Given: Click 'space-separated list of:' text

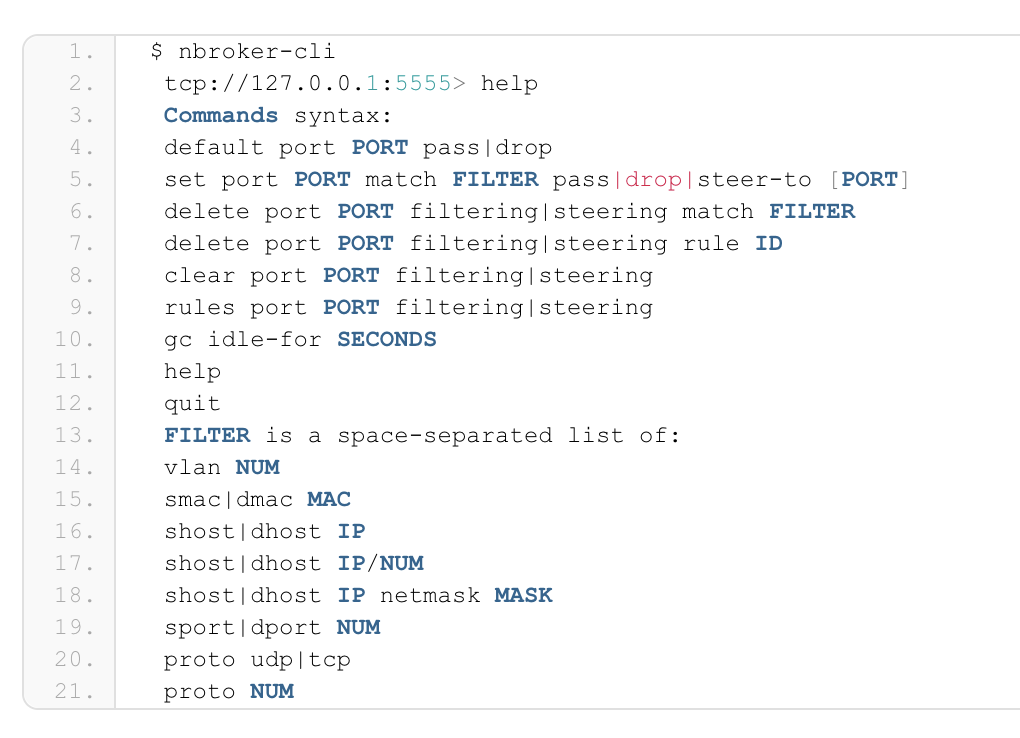Looking at the screenshot, I should coord(508,436).
